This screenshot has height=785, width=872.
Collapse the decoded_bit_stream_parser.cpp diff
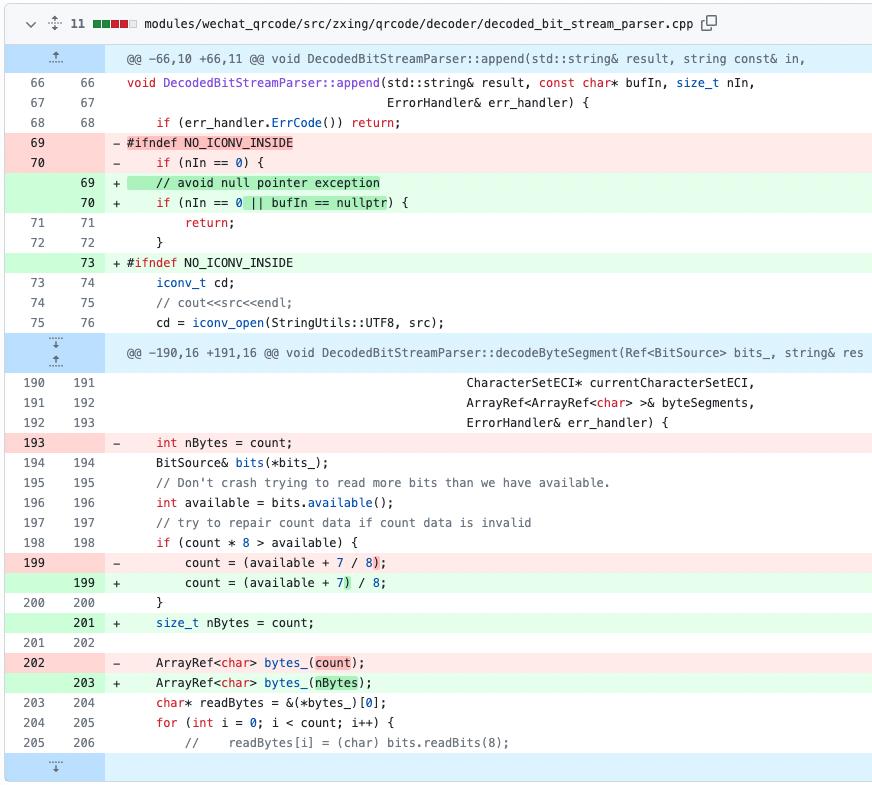[29, 21]
